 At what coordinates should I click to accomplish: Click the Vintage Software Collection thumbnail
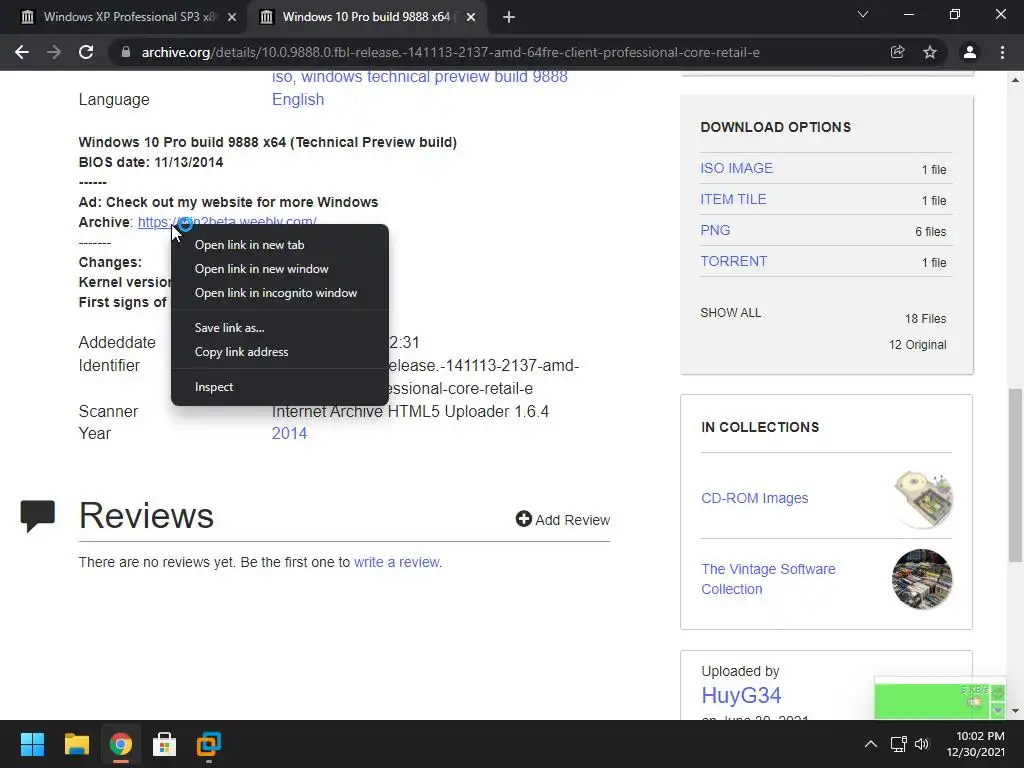[922, 579]
